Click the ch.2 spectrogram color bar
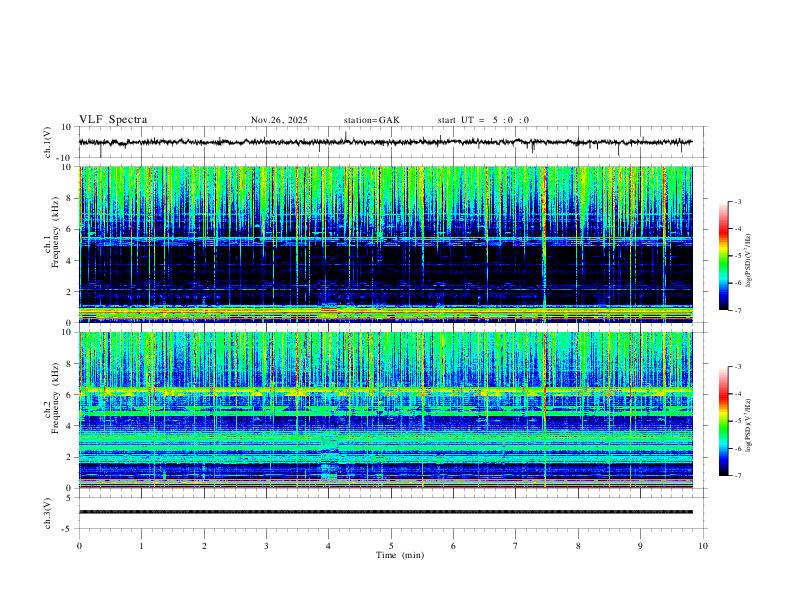Image resolution: width=792 pixels, height=612 pixels. [723, 421]
